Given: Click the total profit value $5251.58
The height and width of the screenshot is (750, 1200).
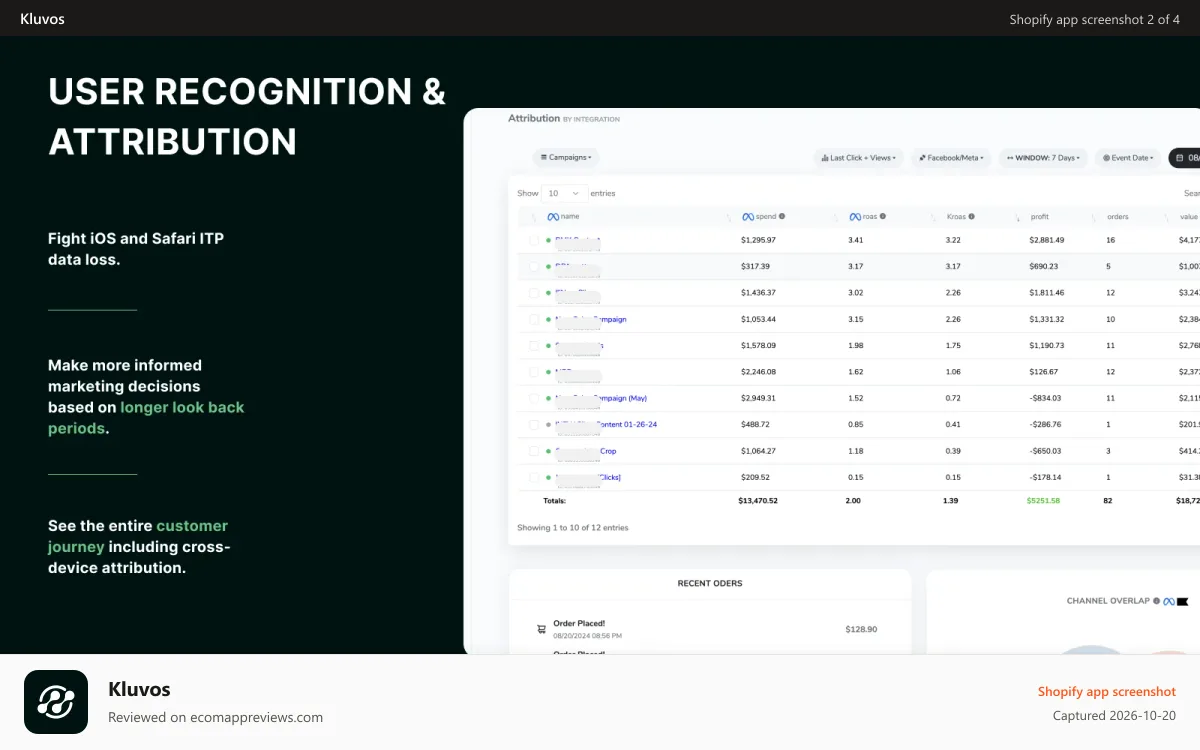Looking at the screenshot, I should 1044,500.
